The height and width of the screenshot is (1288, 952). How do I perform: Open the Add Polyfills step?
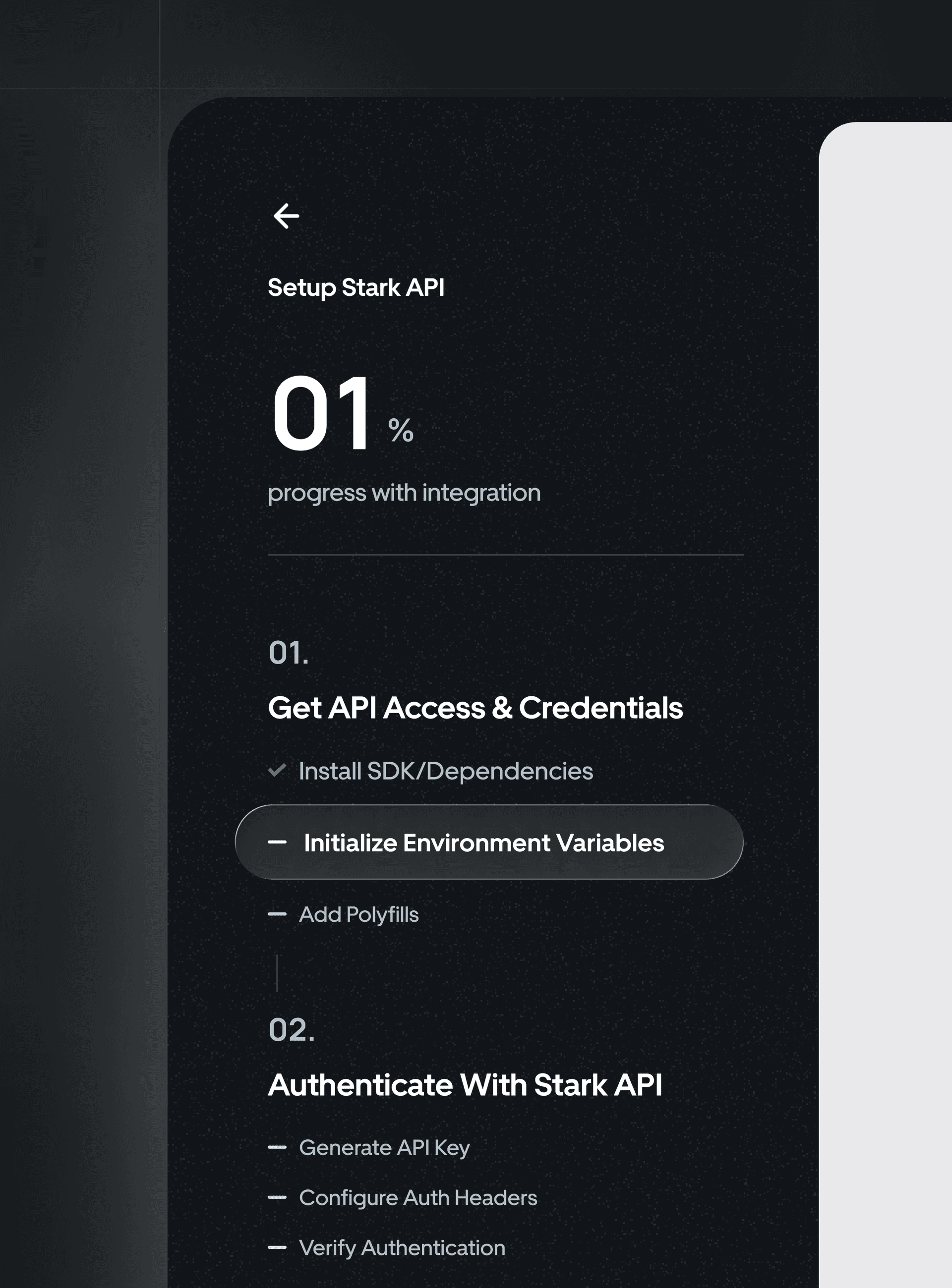[x=358, y=915]
